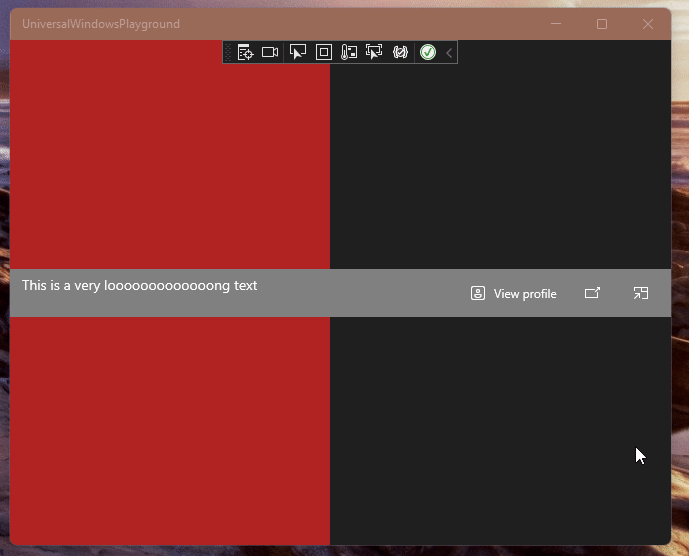The width and height of the screenshot is (689, 556).
Task: Open the curly-braces binding failures icon
Action: point(400,52)
